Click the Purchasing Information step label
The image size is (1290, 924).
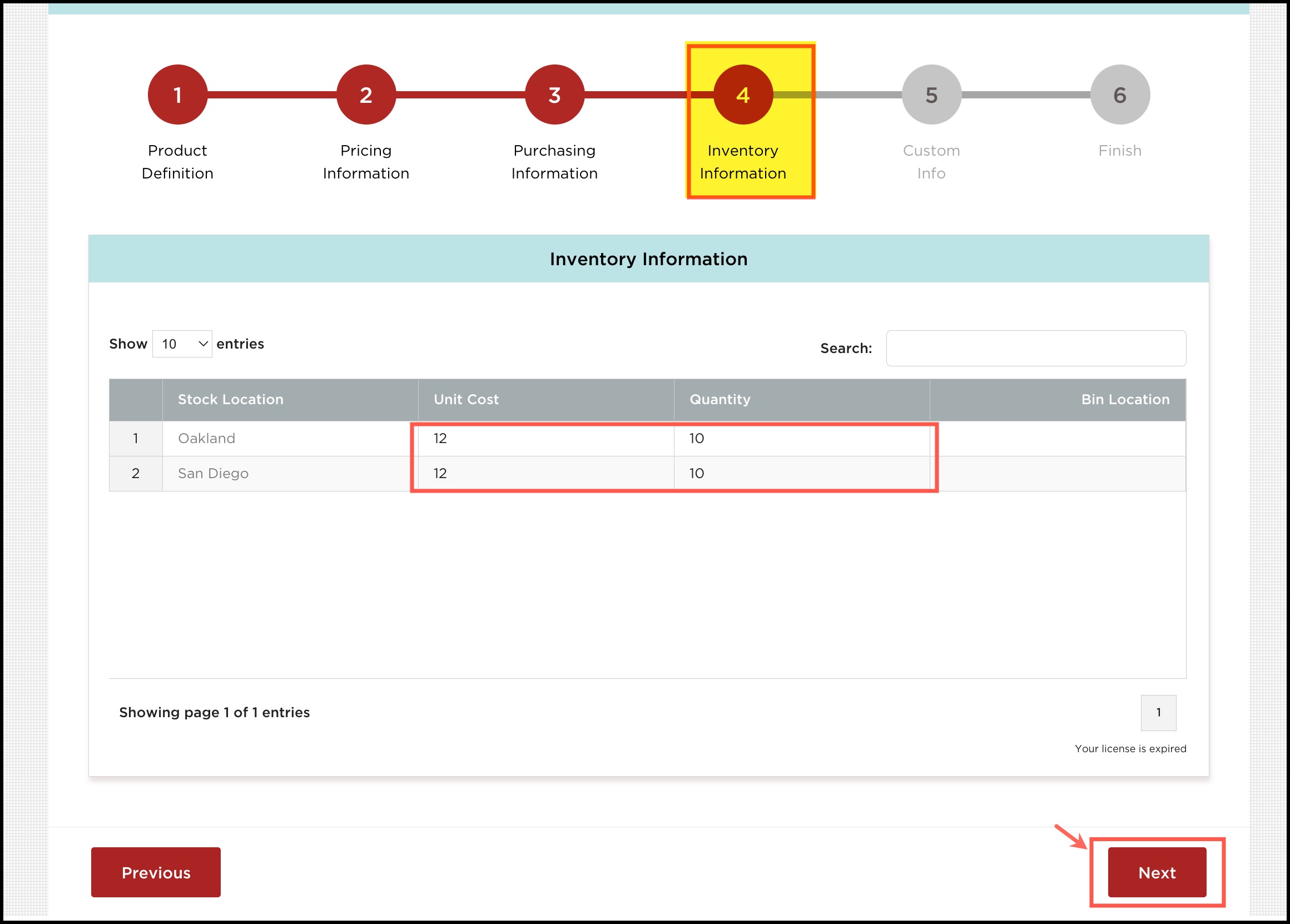pos(554,162)
